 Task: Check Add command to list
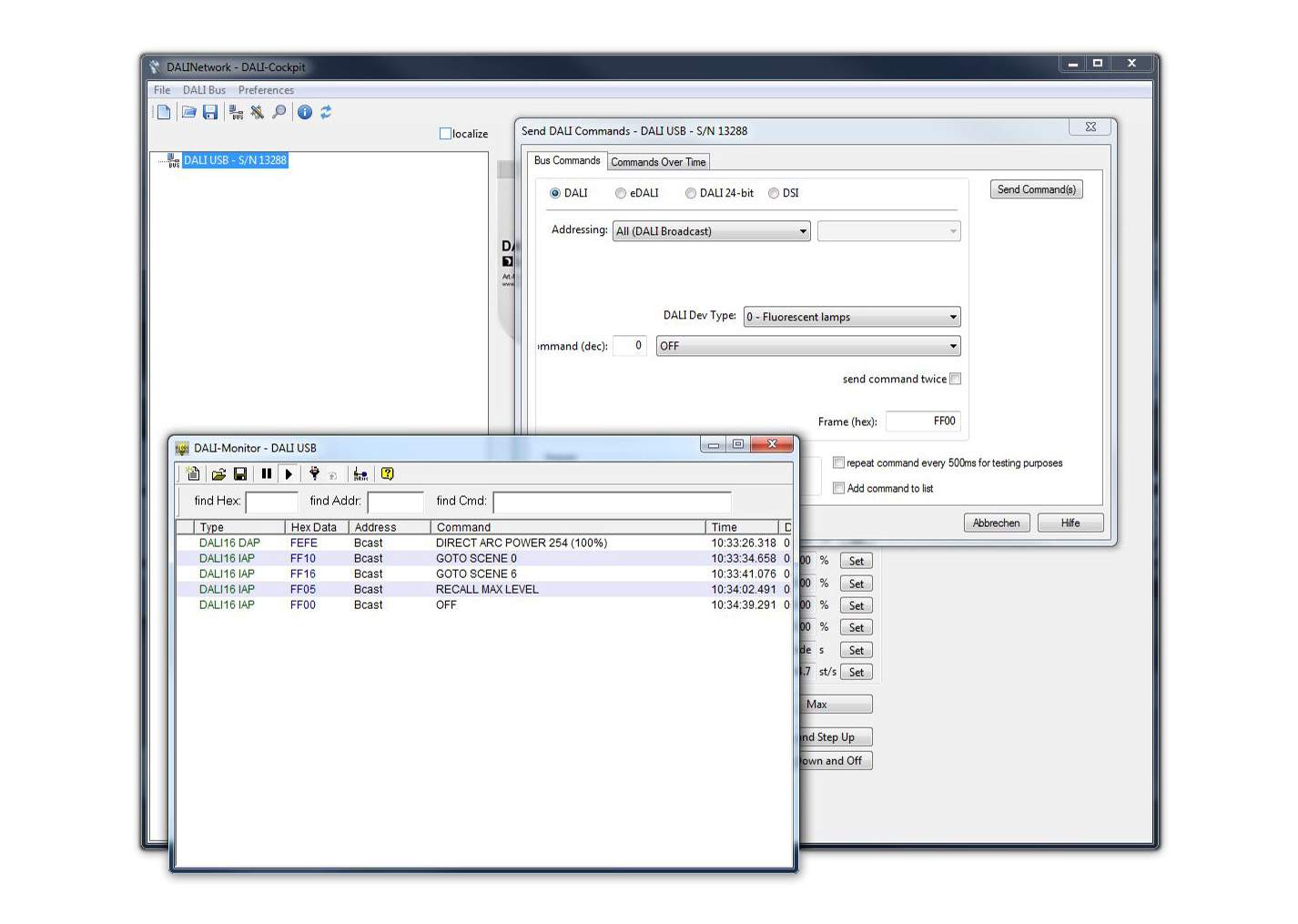click(x=838, y=488)
